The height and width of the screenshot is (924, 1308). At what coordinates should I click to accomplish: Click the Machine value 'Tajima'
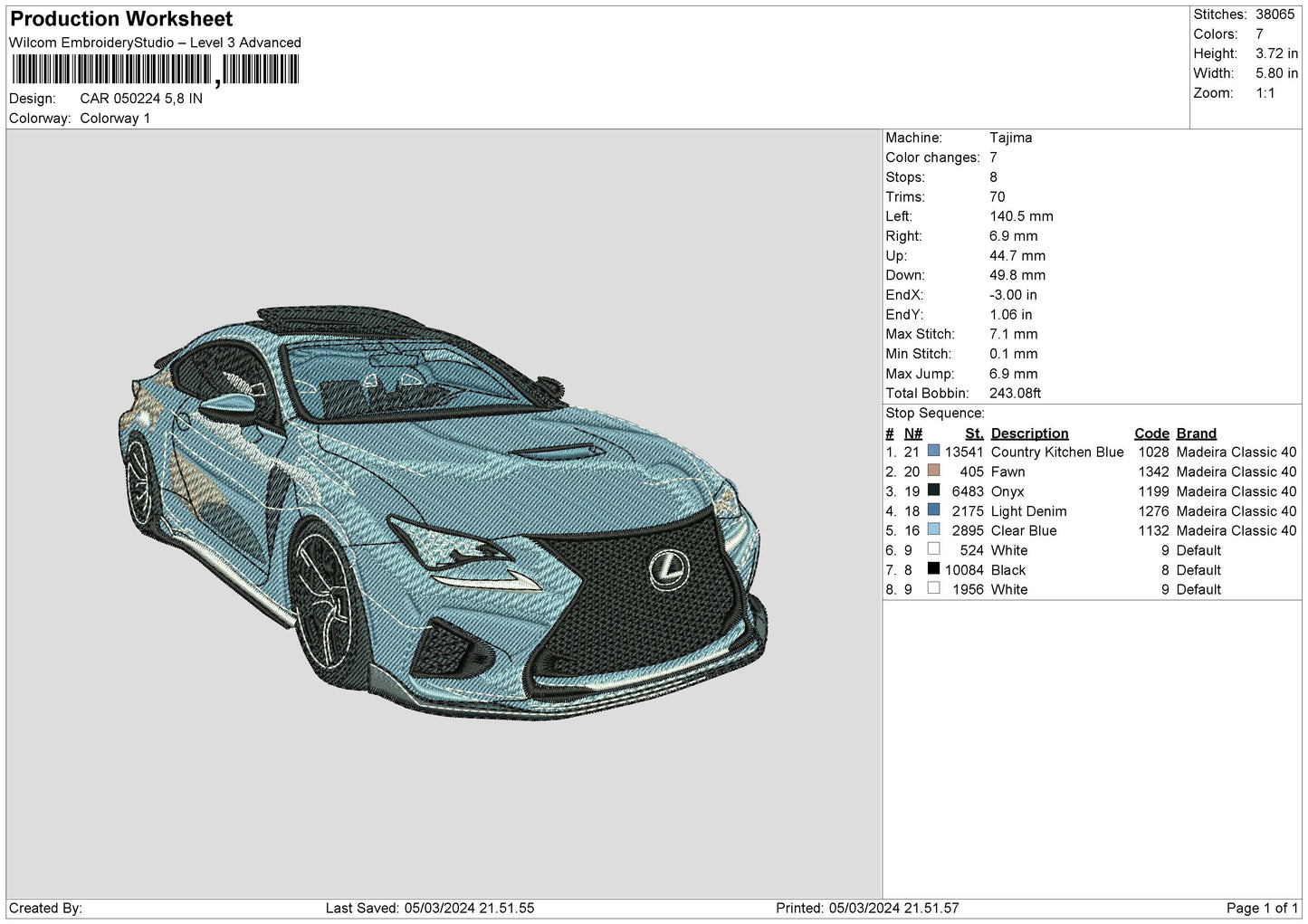[1010, 138]
